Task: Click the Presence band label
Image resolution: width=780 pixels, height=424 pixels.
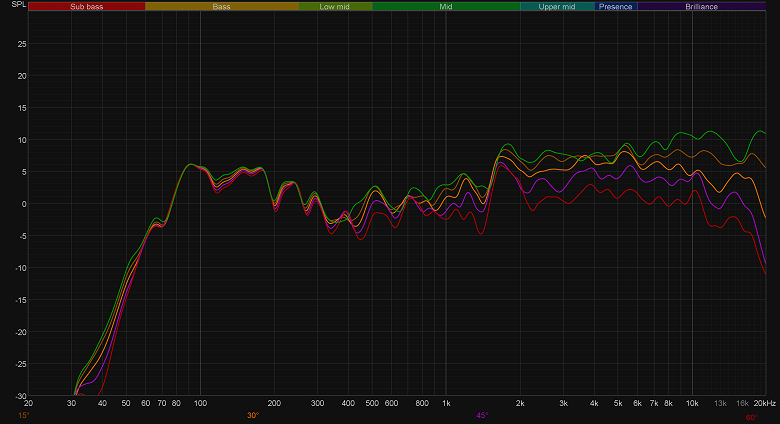Action: click(615, 6)
